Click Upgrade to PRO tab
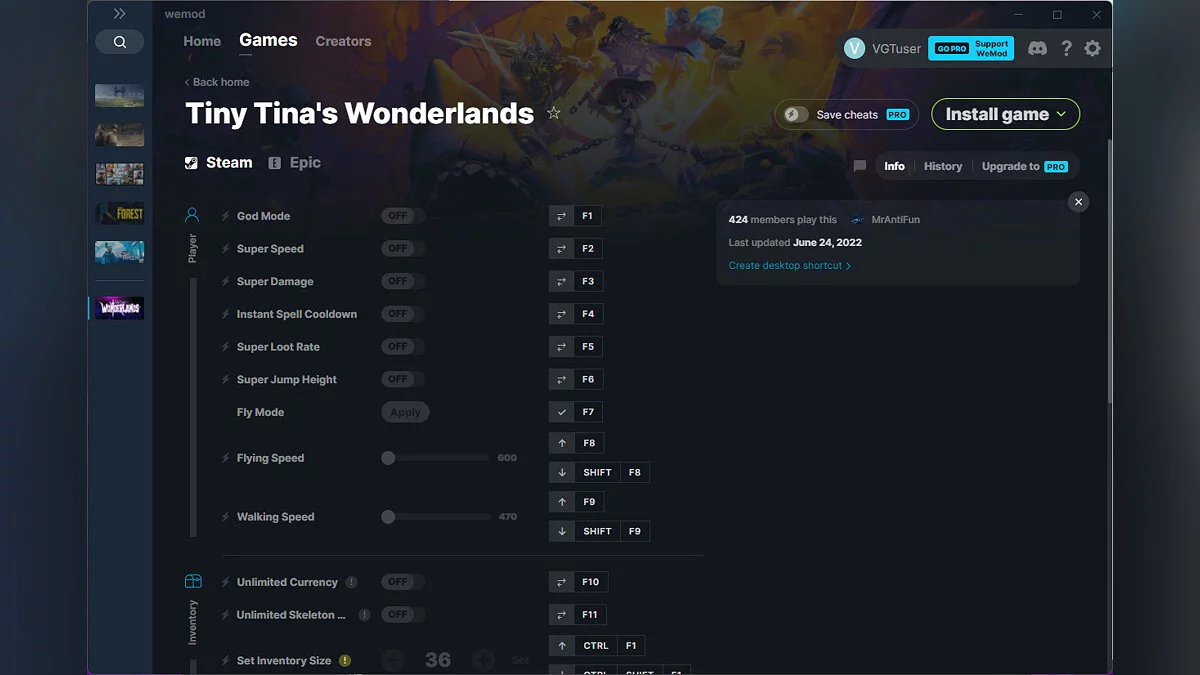 1025,166
